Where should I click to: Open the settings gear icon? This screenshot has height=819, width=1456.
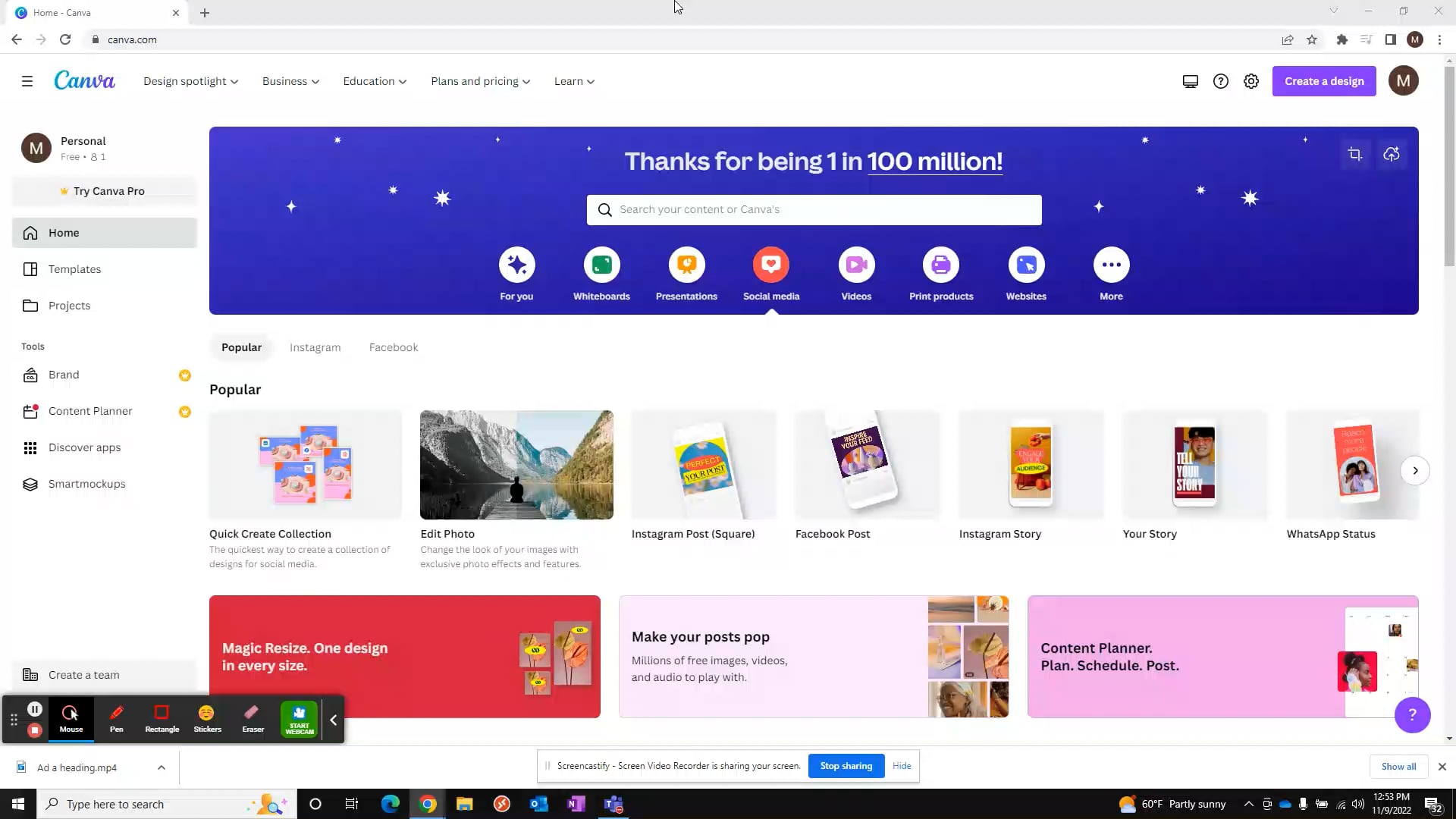1251,81
